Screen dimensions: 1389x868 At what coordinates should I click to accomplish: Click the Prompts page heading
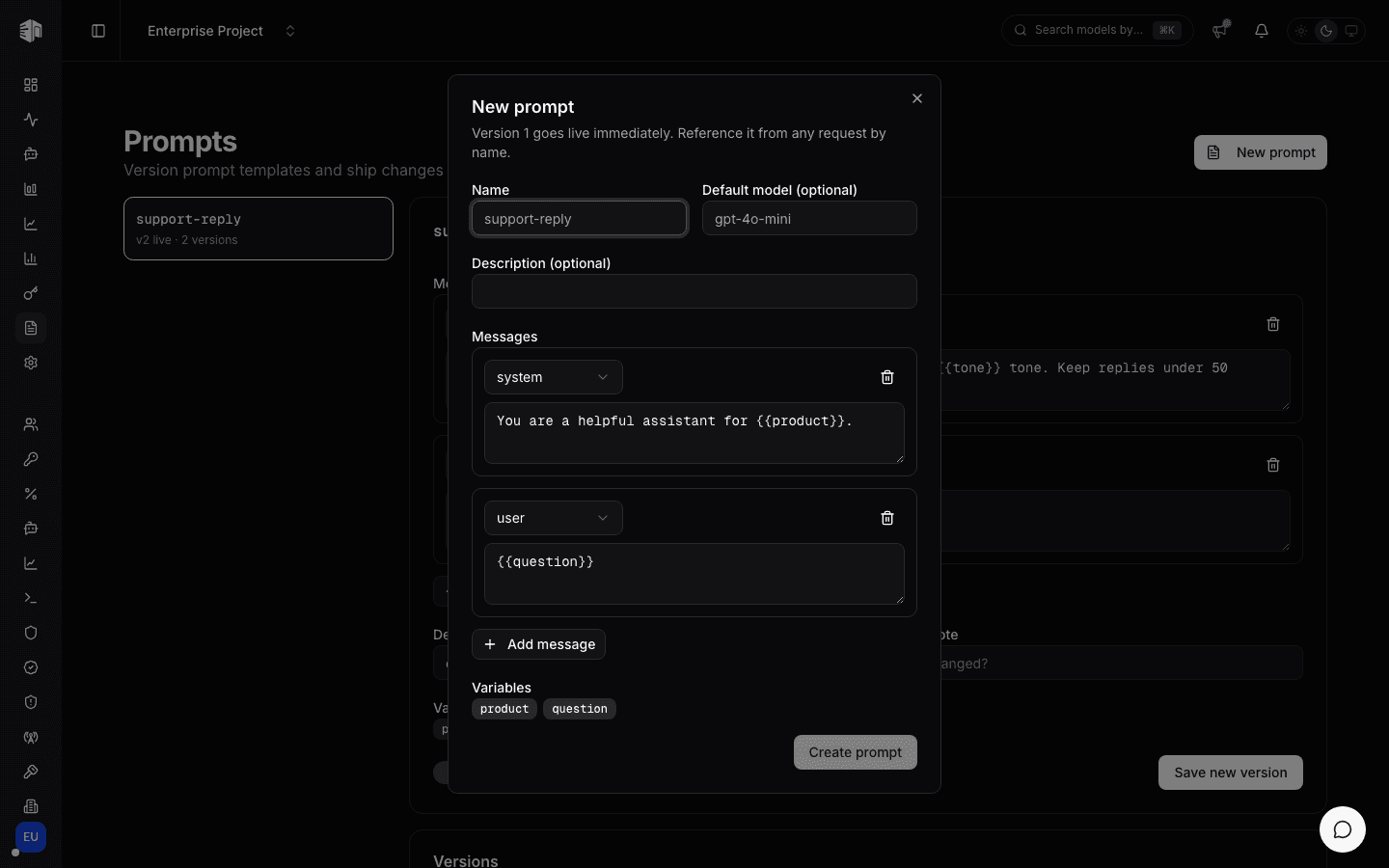180,141
